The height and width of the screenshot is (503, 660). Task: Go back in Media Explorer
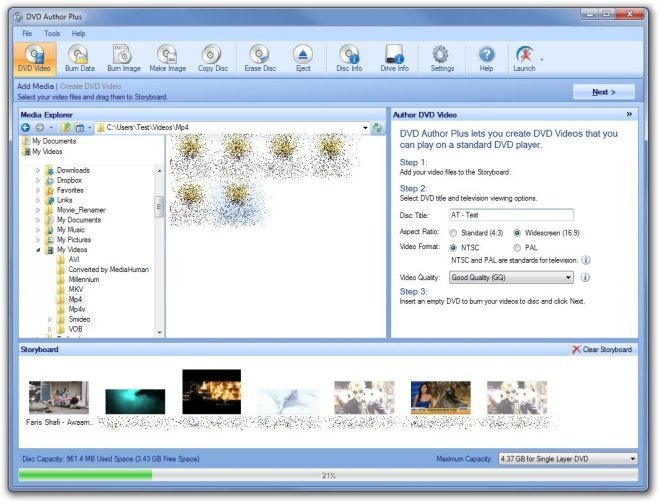point(26,128)
